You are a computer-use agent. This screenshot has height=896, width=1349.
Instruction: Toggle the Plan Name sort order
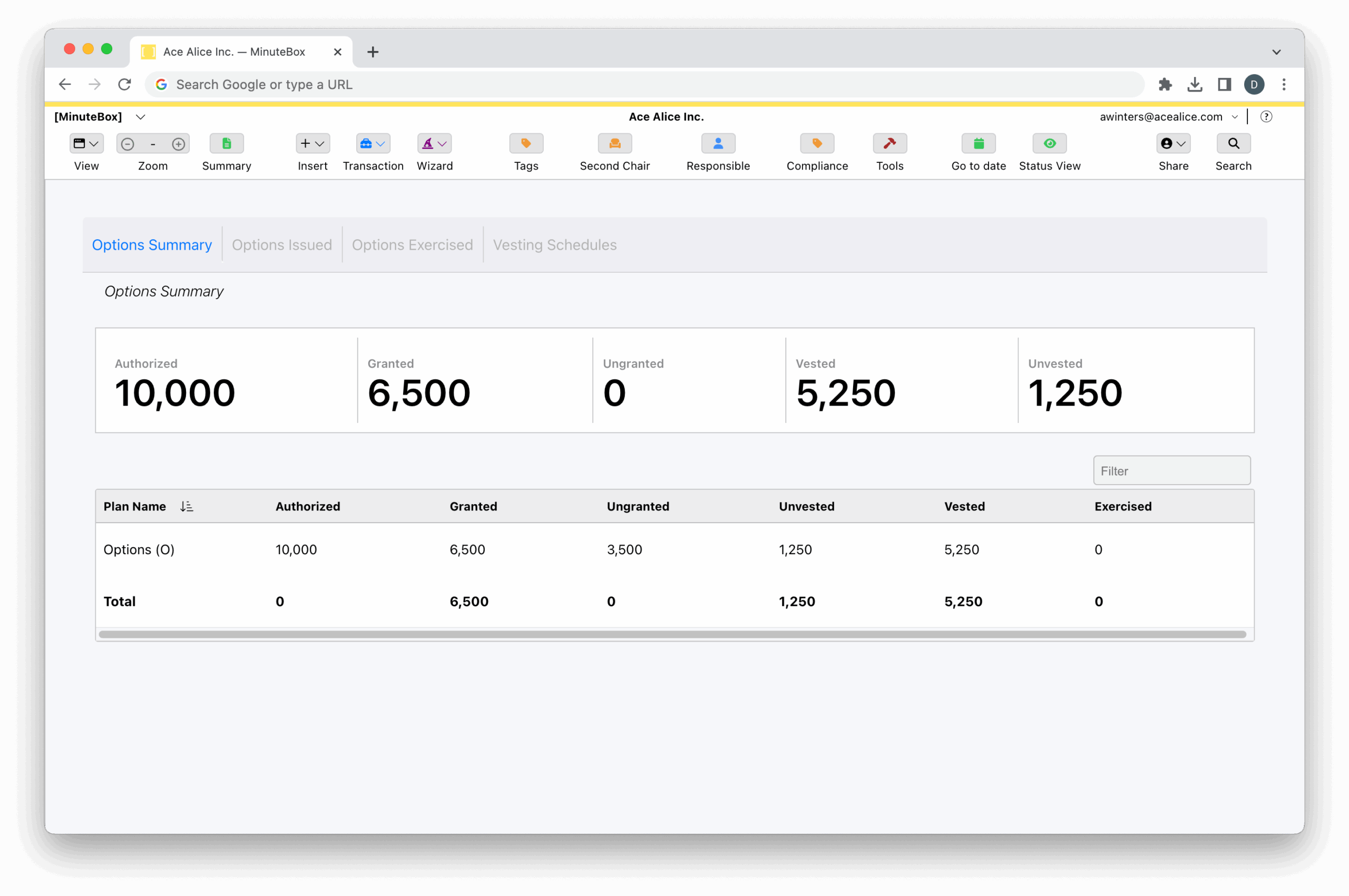187,506
